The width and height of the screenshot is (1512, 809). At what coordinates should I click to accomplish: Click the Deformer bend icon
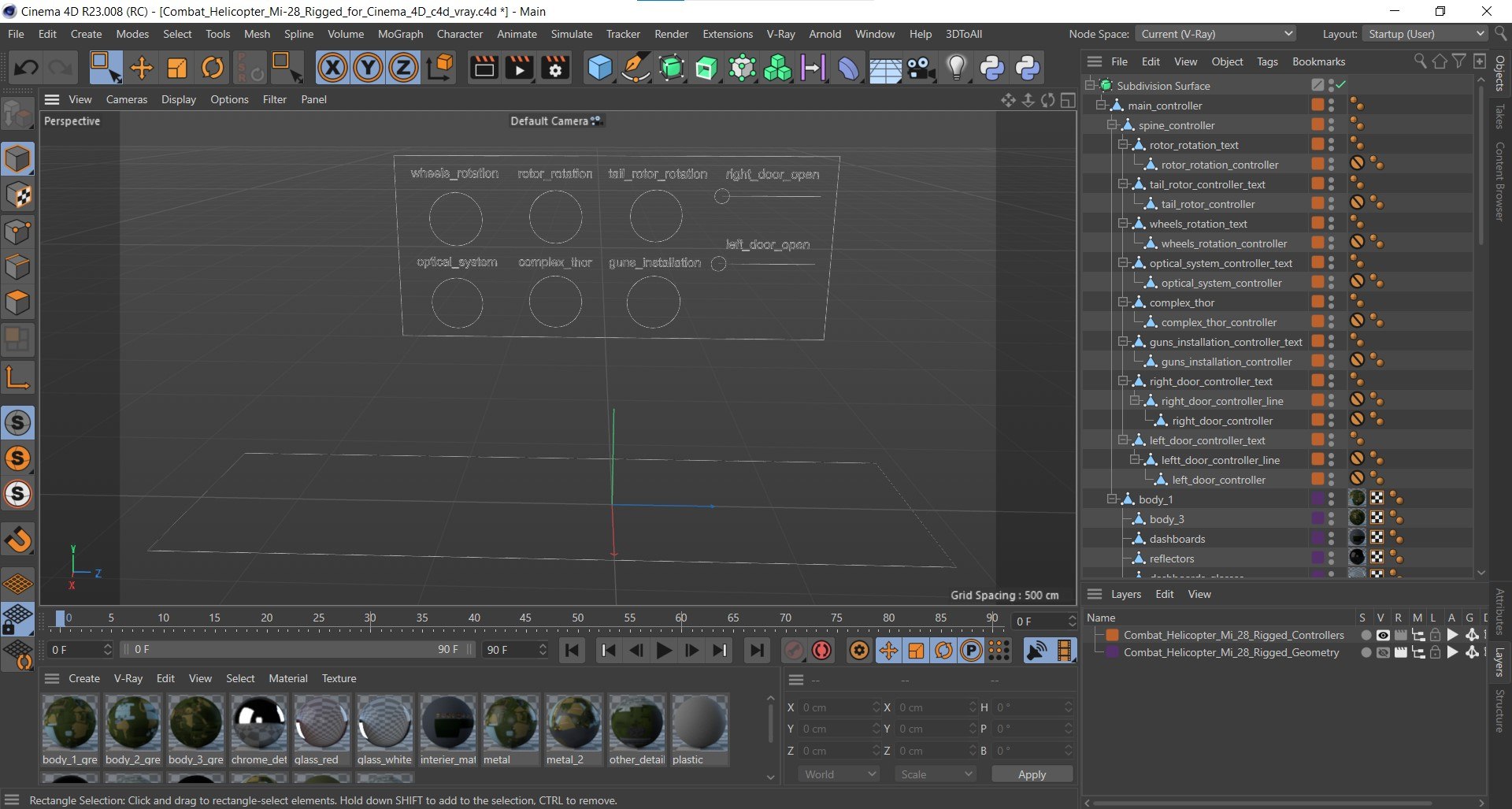pos(849,68)
